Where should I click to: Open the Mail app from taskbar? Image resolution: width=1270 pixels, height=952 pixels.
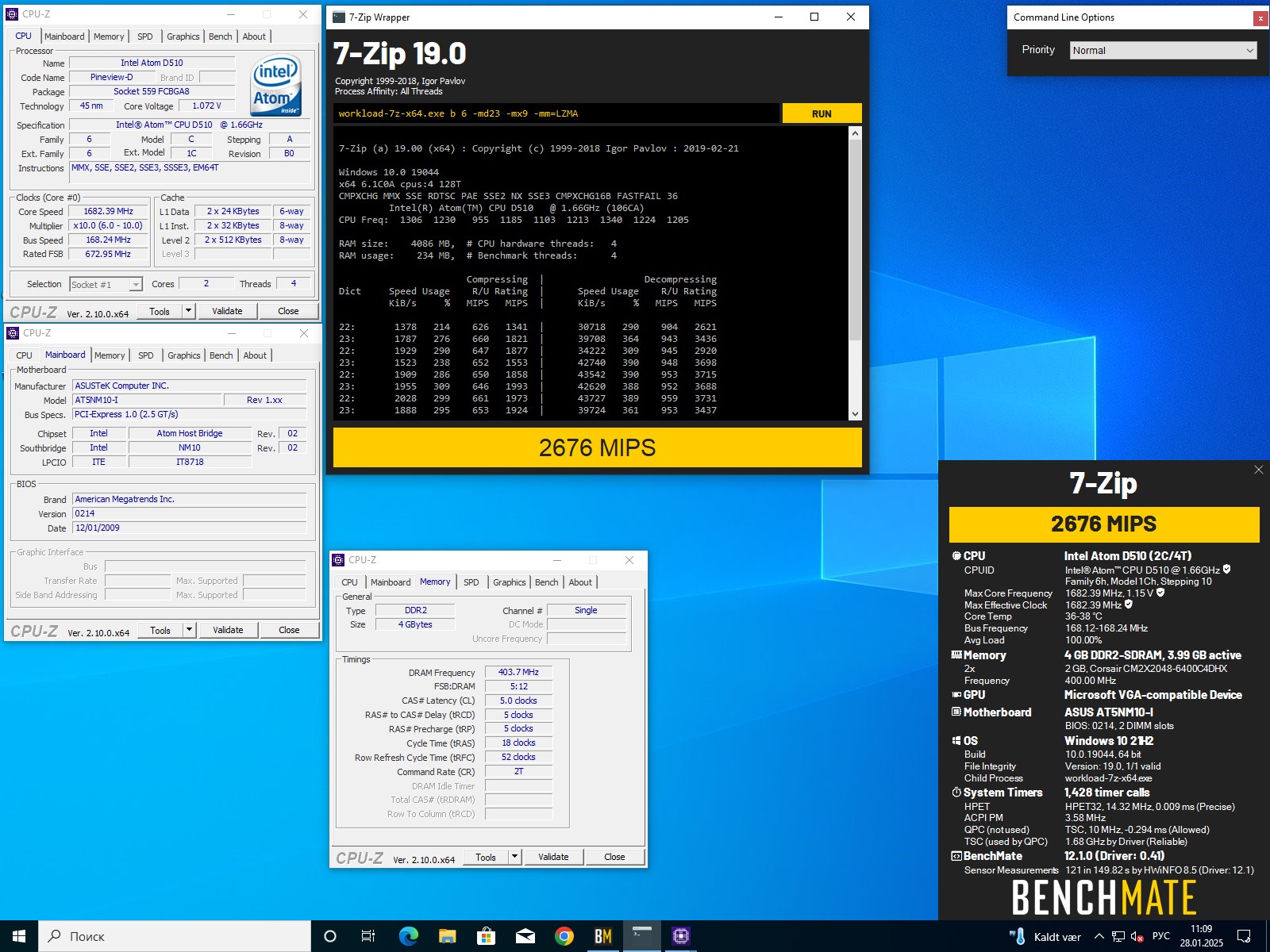click(525, 936)
